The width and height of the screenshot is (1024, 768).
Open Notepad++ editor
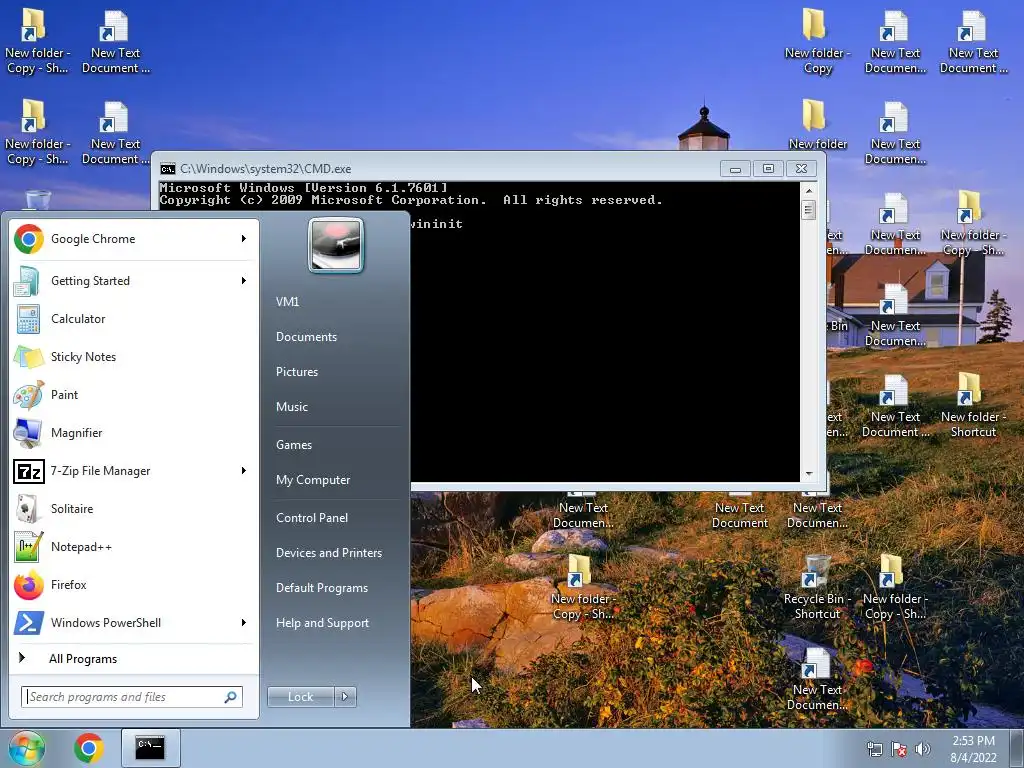[x=133, y=547]
